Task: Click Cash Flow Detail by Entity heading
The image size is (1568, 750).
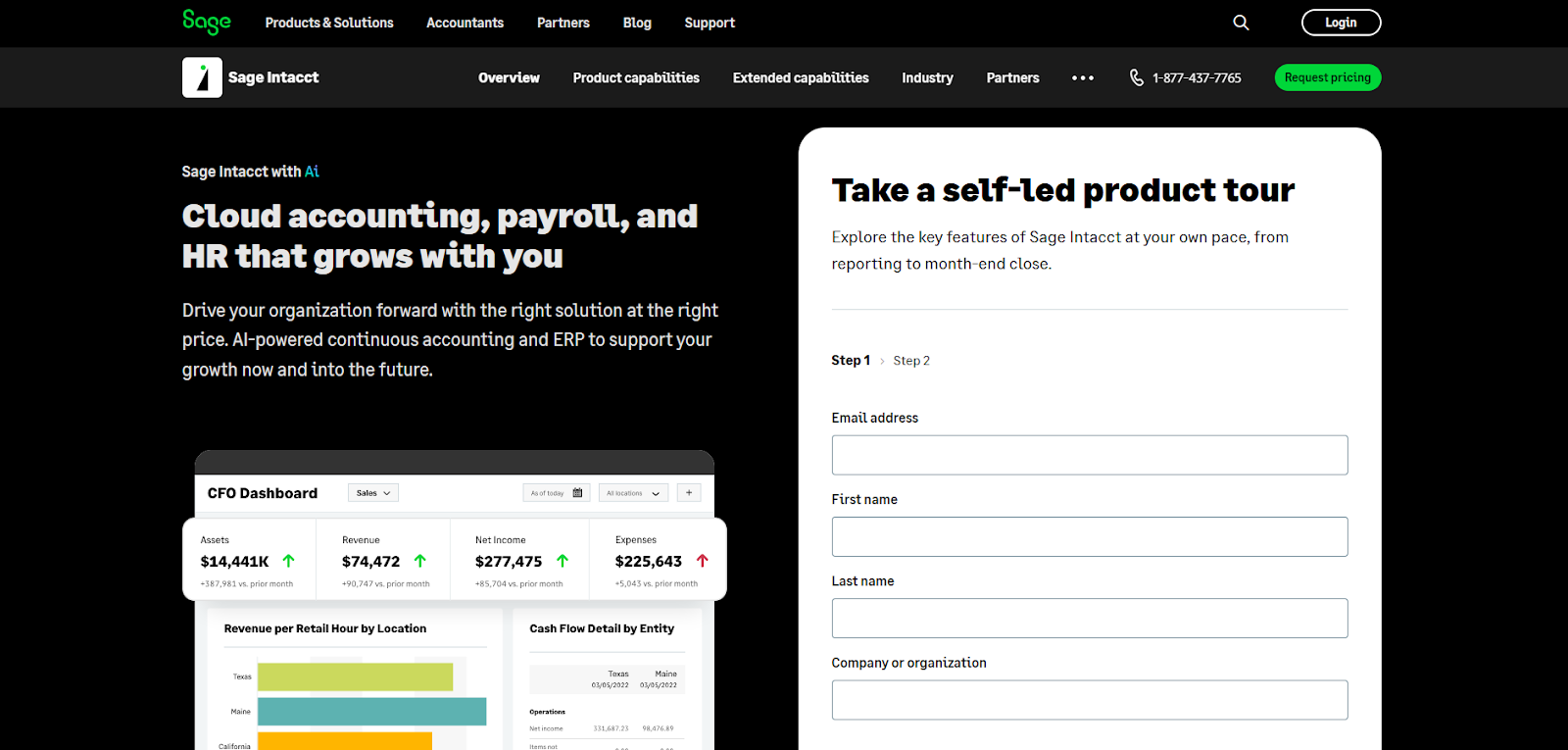Action: [x=602, y=628]
